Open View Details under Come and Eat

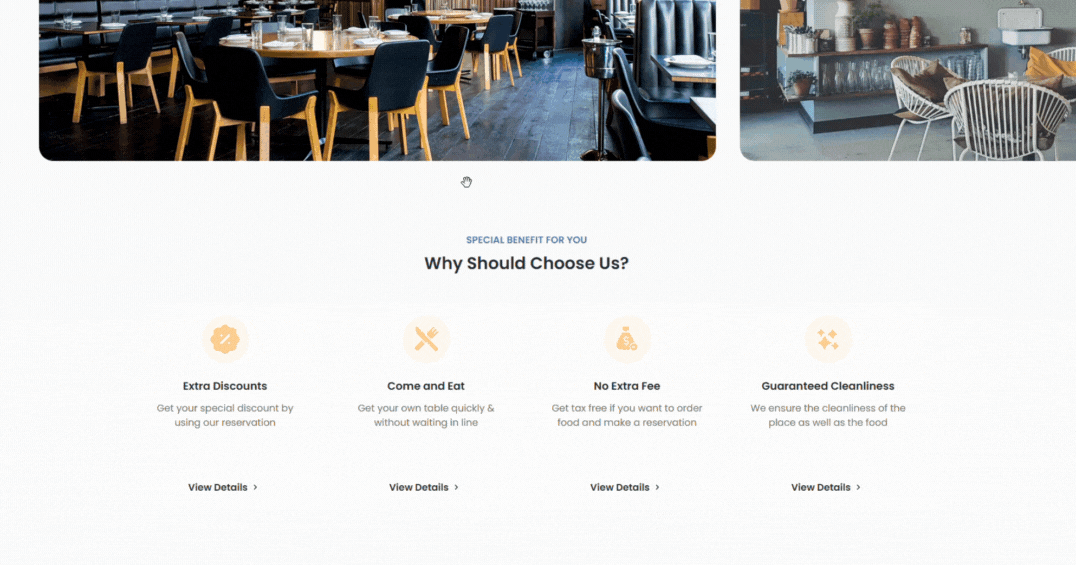[419, 487]
